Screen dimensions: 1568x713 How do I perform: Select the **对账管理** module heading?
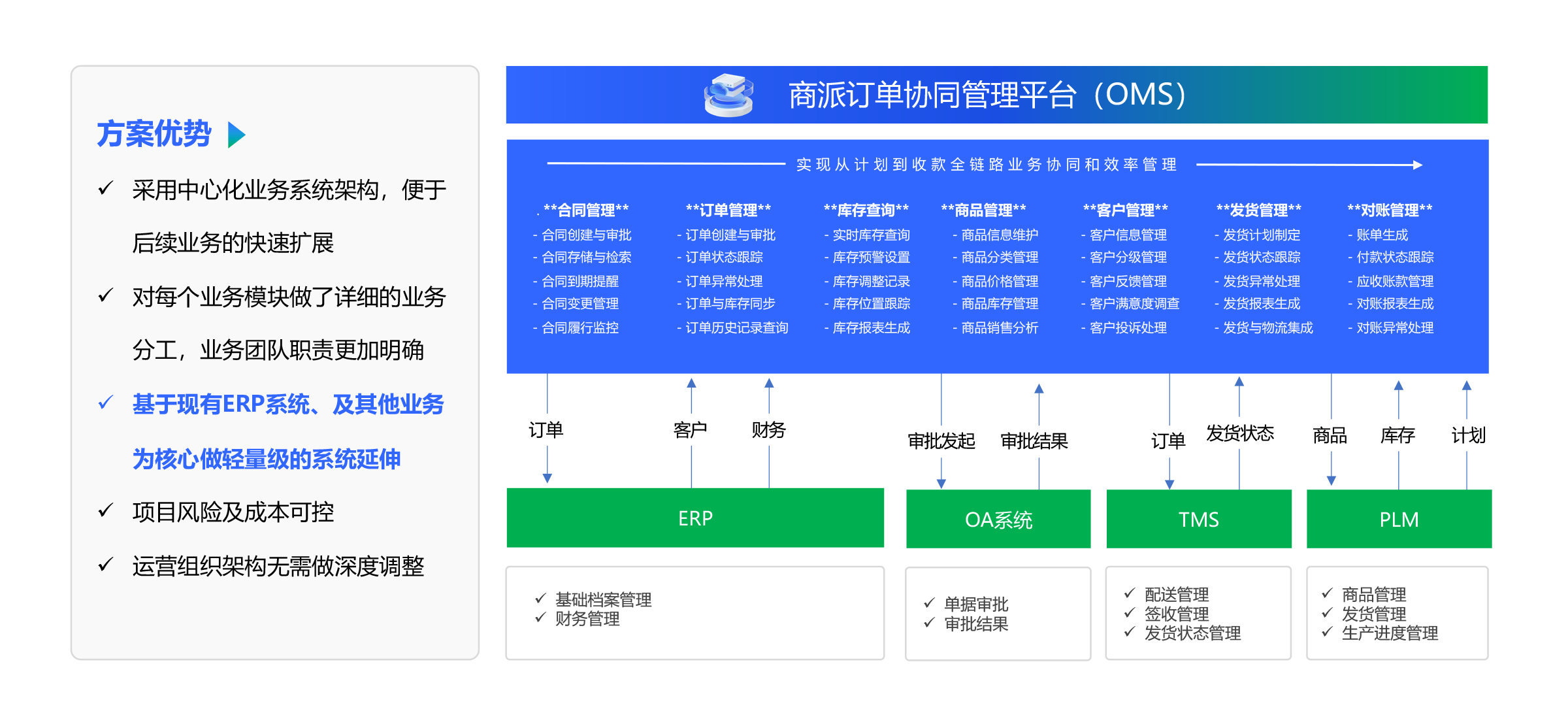click(x=1390, y=210)
